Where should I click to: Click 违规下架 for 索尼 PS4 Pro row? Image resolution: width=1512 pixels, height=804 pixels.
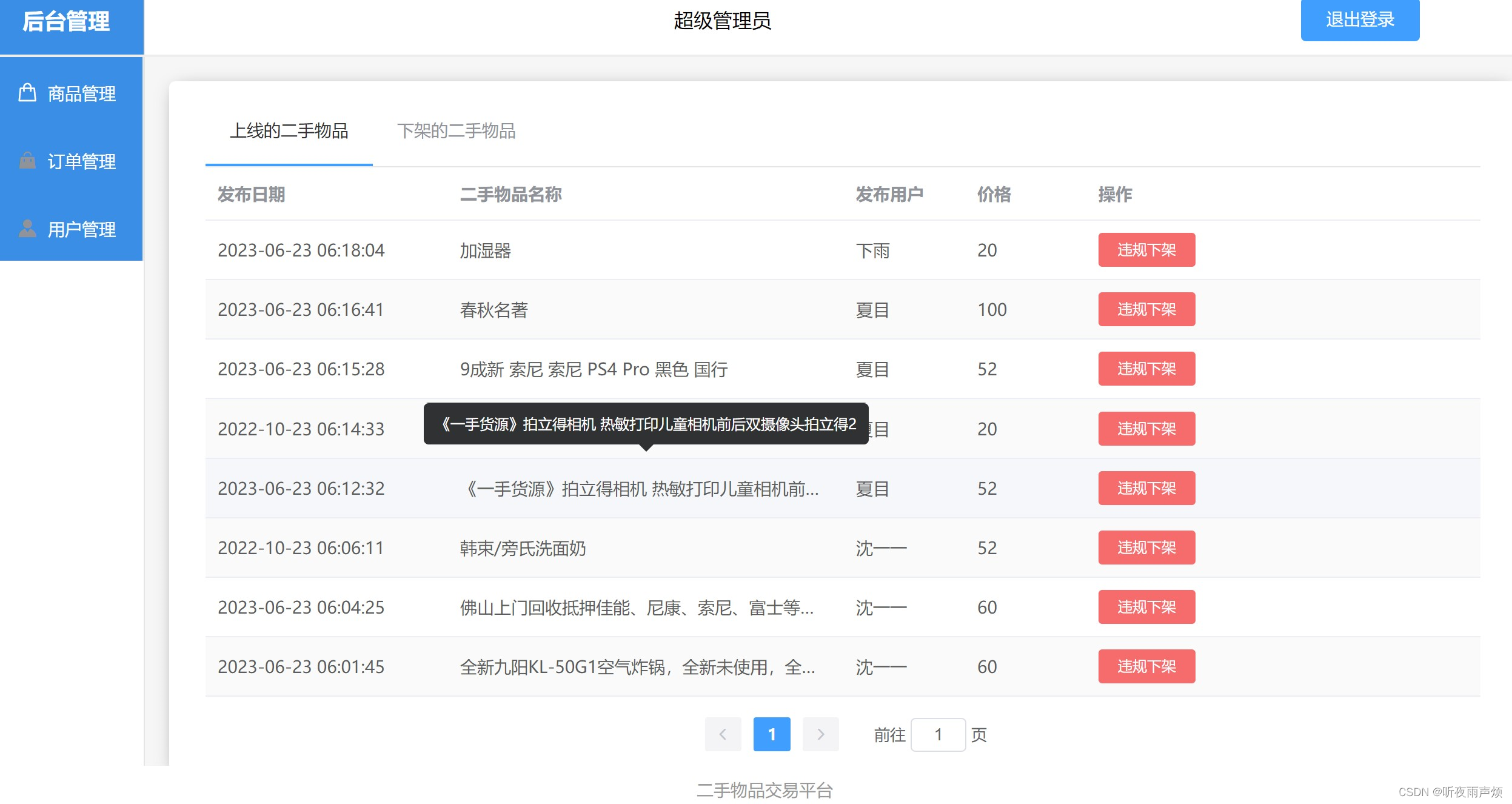click(x=1146, y=369)
